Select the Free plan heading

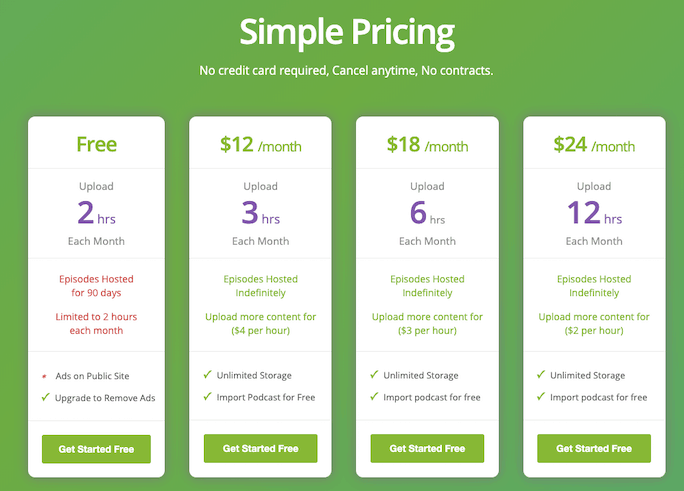click(96, 144)
